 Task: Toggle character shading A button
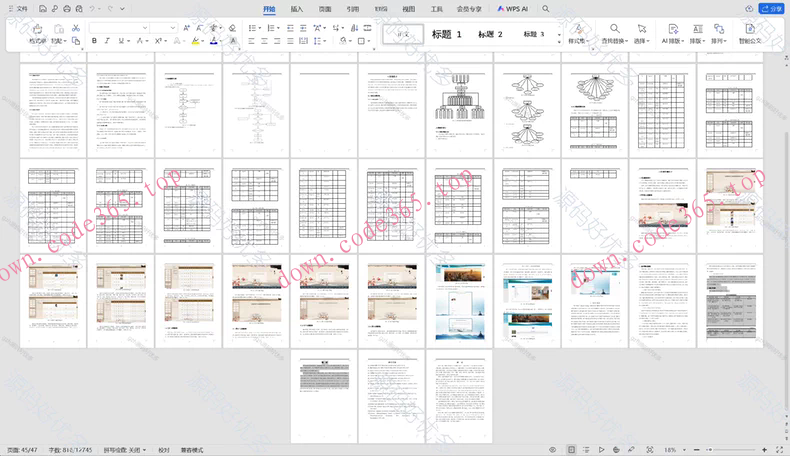[233, 41]
